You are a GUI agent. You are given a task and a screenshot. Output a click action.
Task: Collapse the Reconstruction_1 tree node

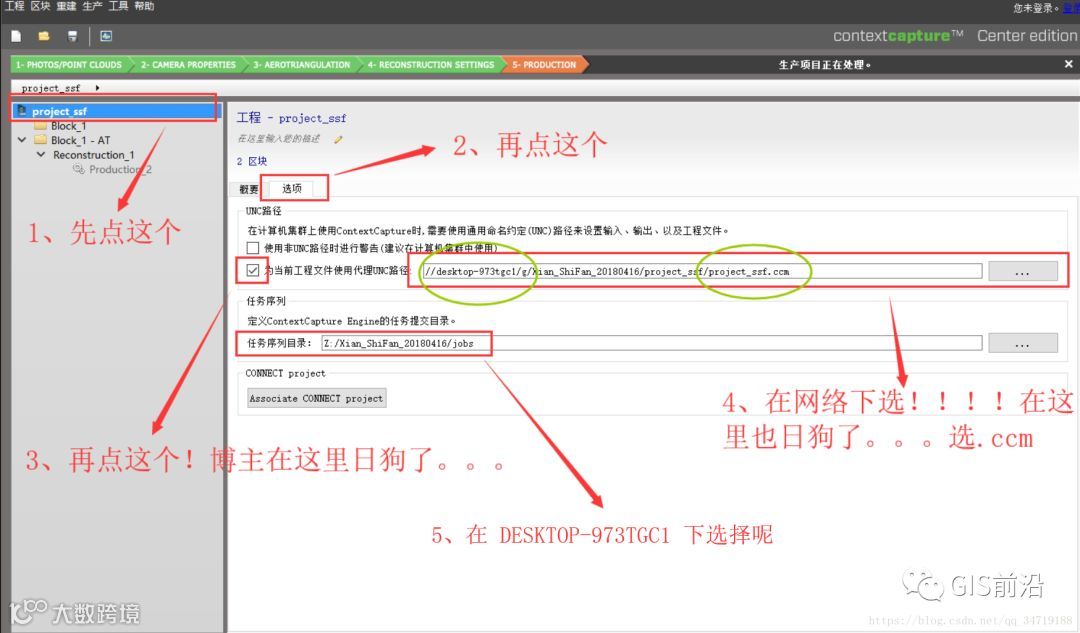tap(41, 155)
